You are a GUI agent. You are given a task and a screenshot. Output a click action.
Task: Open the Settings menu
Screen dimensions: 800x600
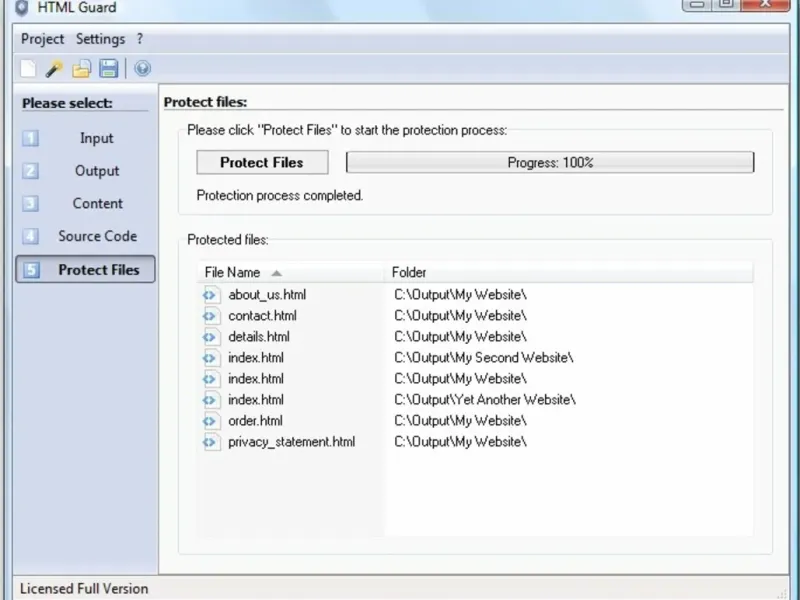(x=101, y=39)
